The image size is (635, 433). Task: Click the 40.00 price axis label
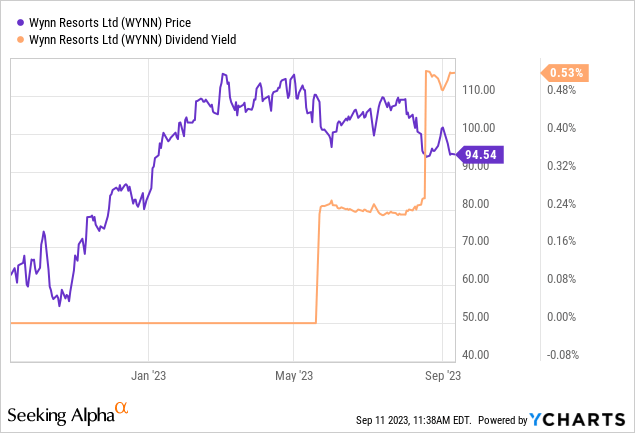click(x=479, y=355)
